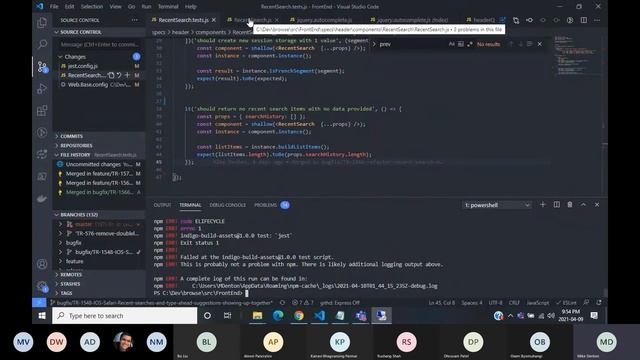Expand the STASHES section

[x=99, y=284]
